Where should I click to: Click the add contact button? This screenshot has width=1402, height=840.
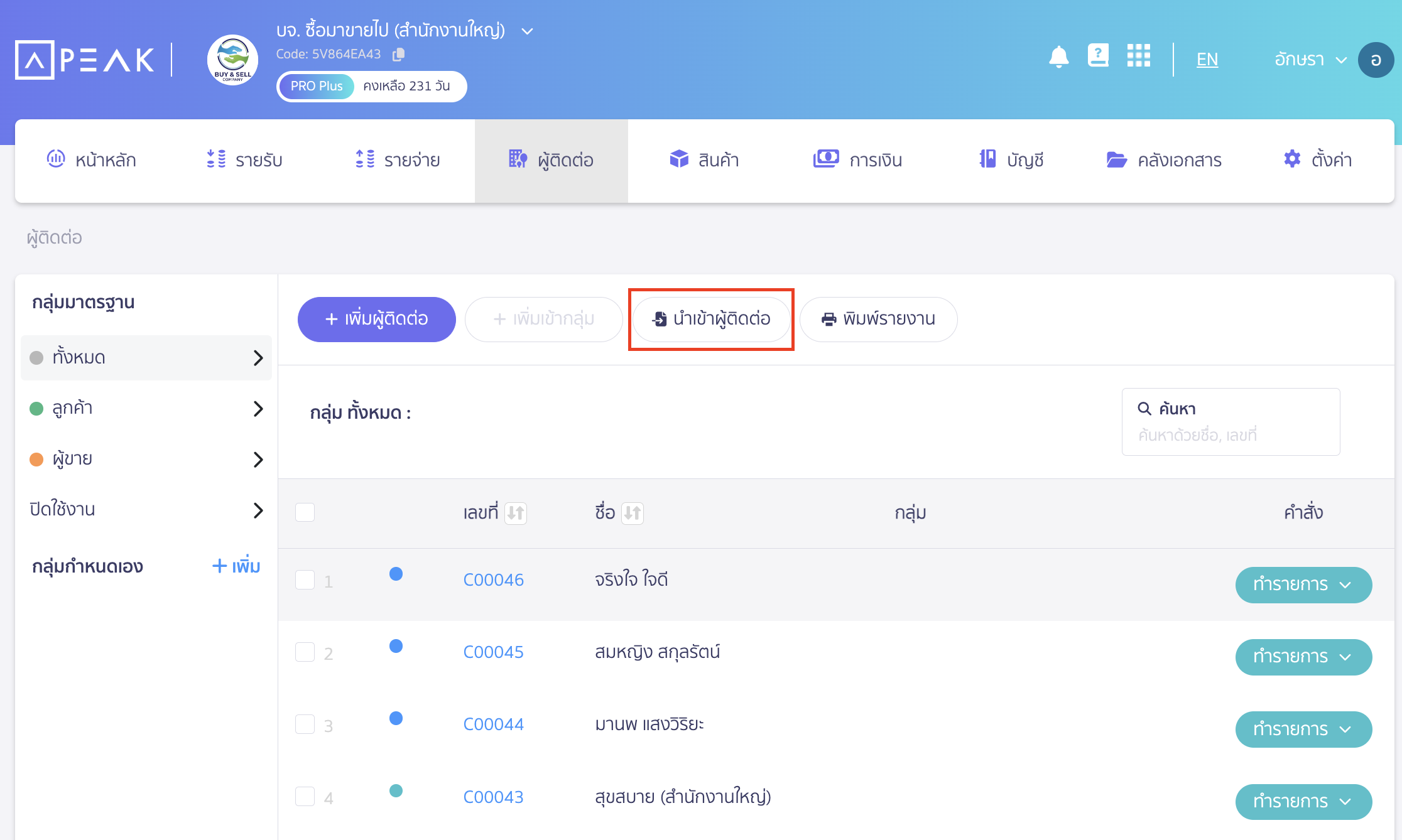tap(376, 319)
